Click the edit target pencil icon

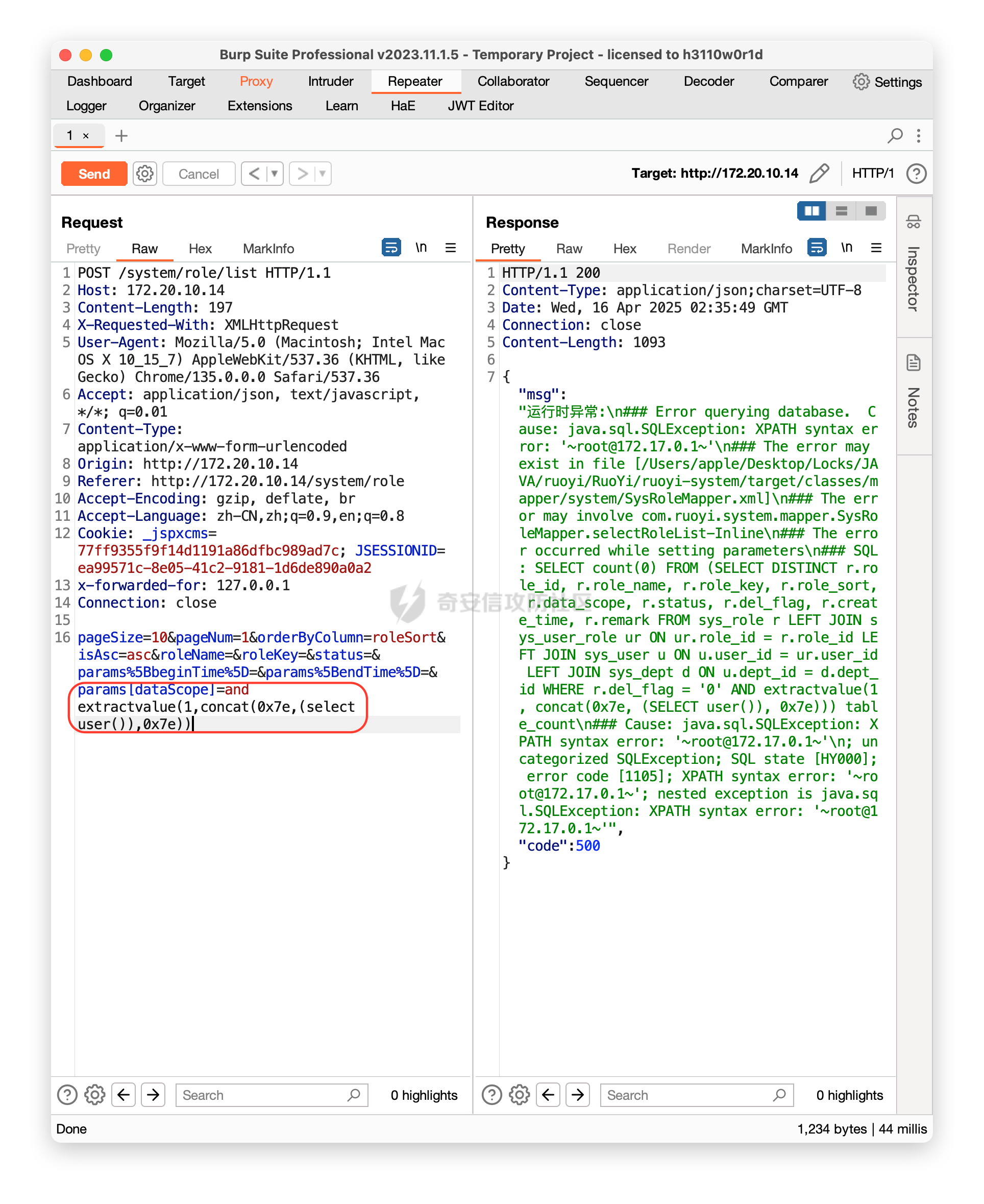point(819,174)
